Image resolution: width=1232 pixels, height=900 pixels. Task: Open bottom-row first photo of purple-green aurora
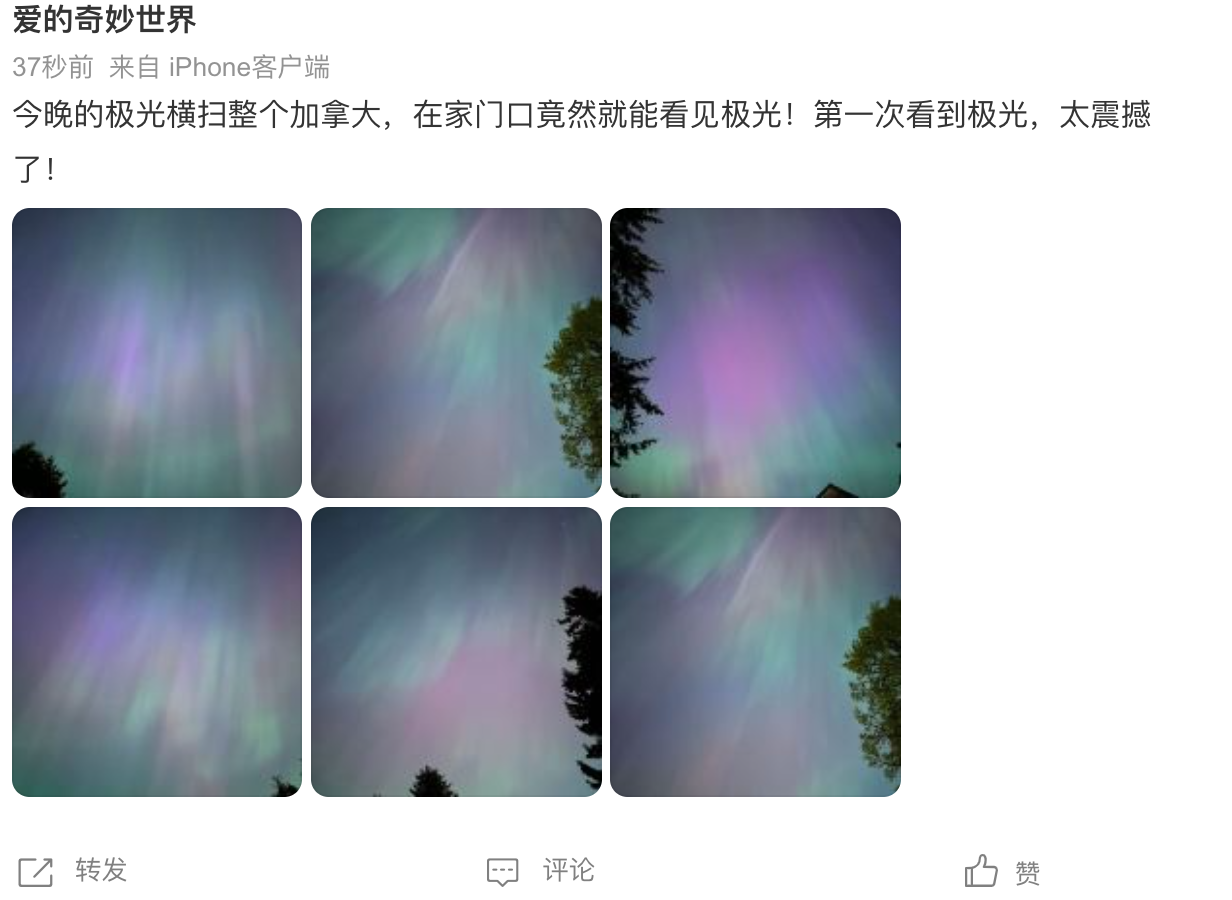point(157,652)
